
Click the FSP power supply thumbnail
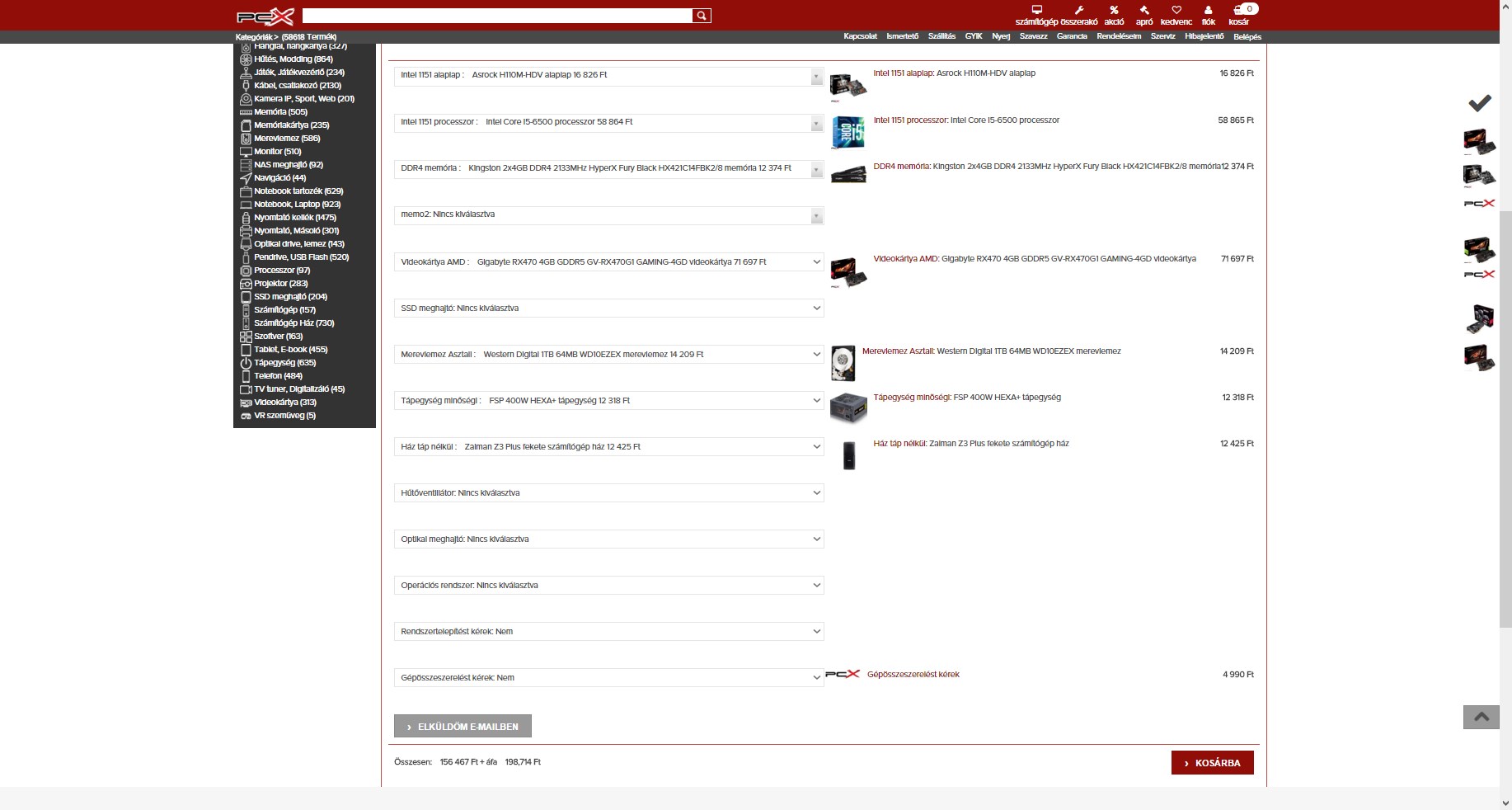pos(848,408)
